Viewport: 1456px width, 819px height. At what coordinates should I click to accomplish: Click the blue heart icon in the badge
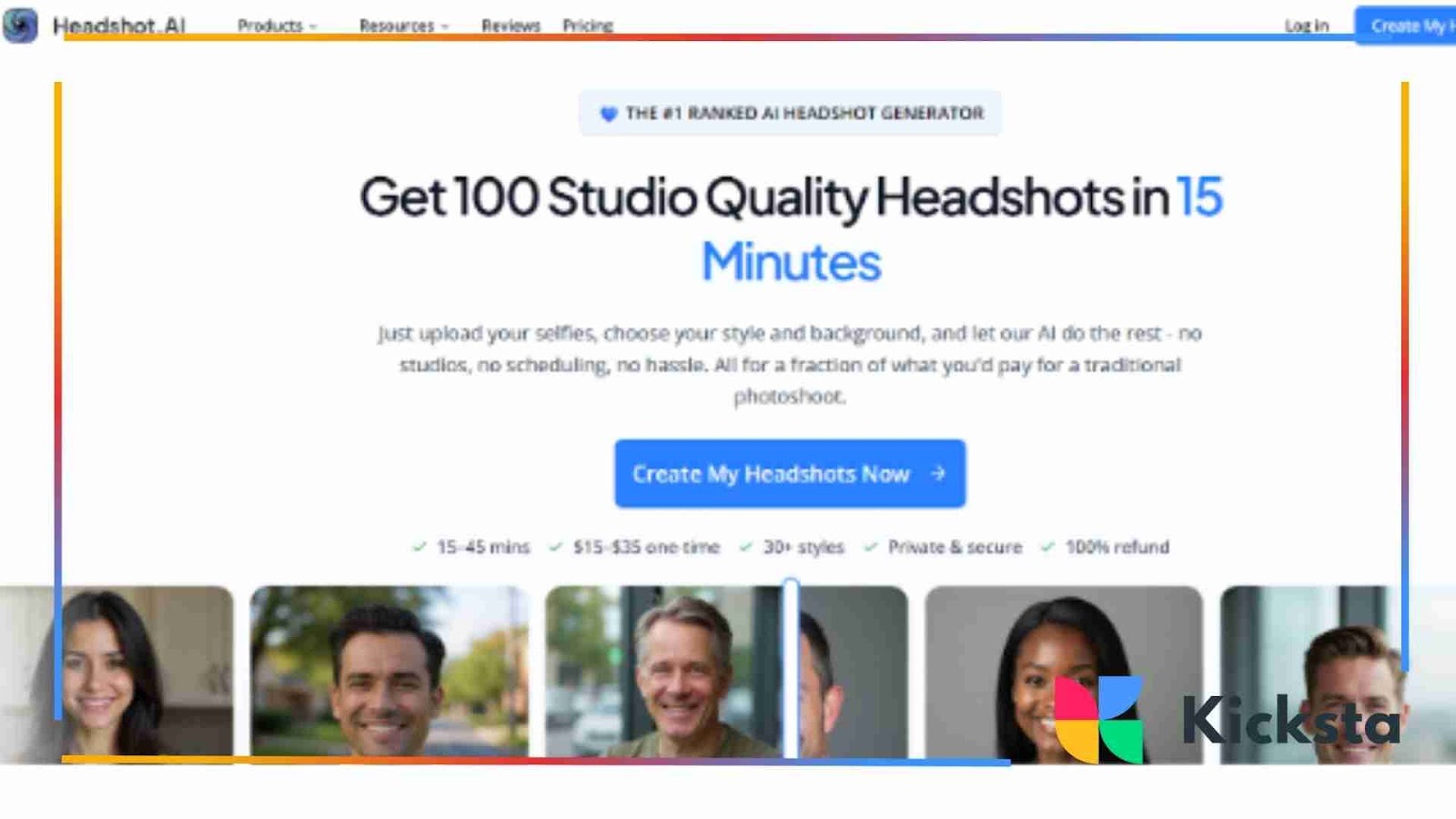(x=609, y=114)
